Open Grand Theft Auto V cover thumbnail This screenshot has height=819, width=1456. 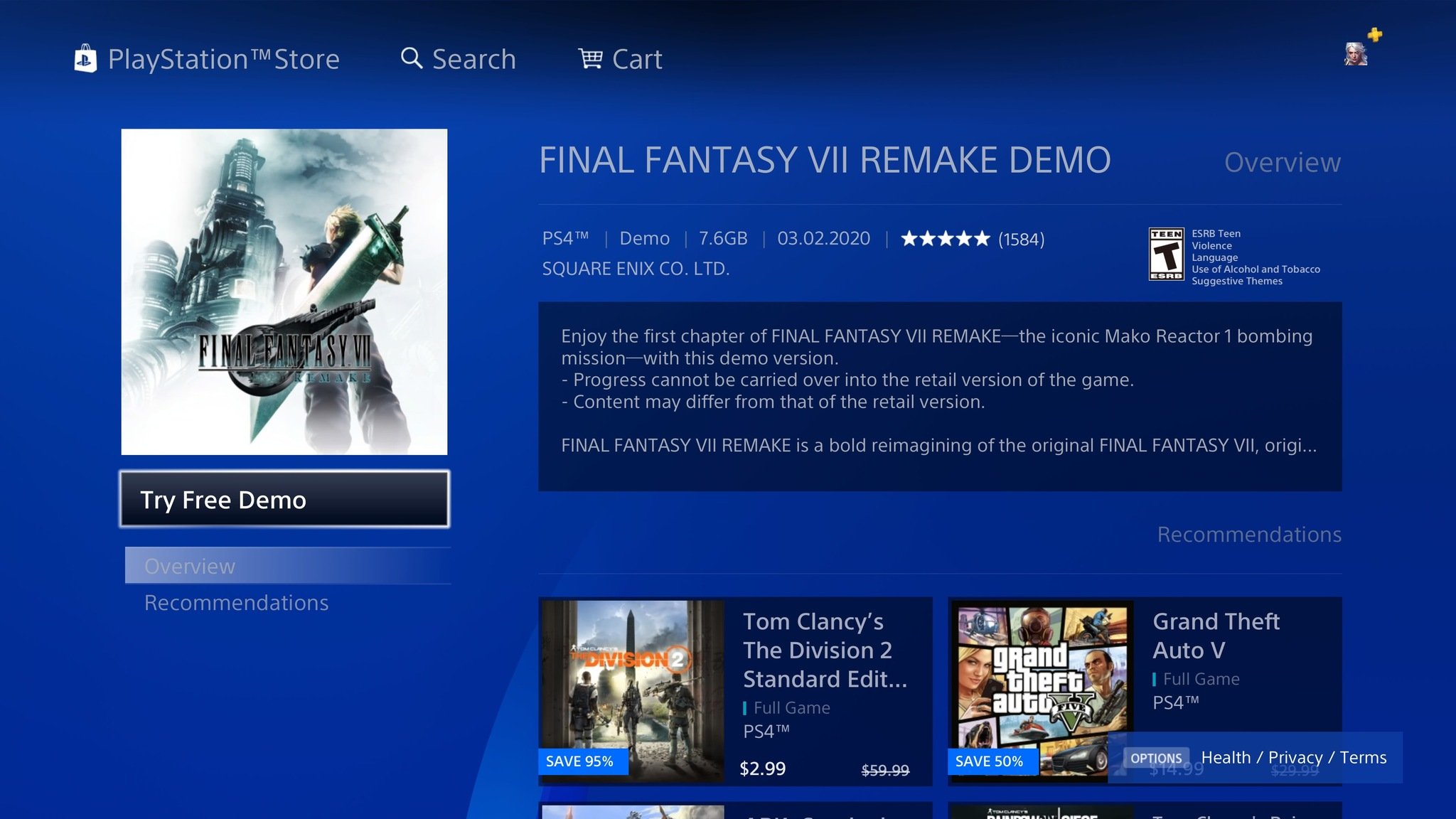1042,690
